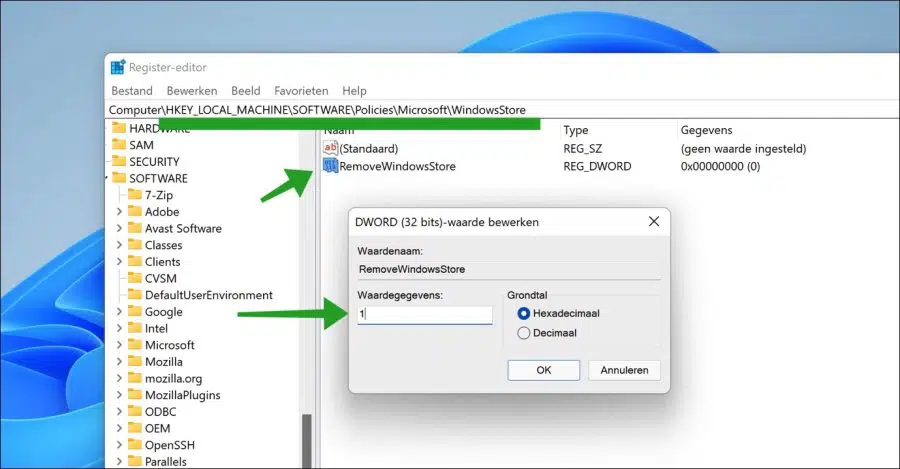Click the SECURITY folder icon

(x=119, y=161)
